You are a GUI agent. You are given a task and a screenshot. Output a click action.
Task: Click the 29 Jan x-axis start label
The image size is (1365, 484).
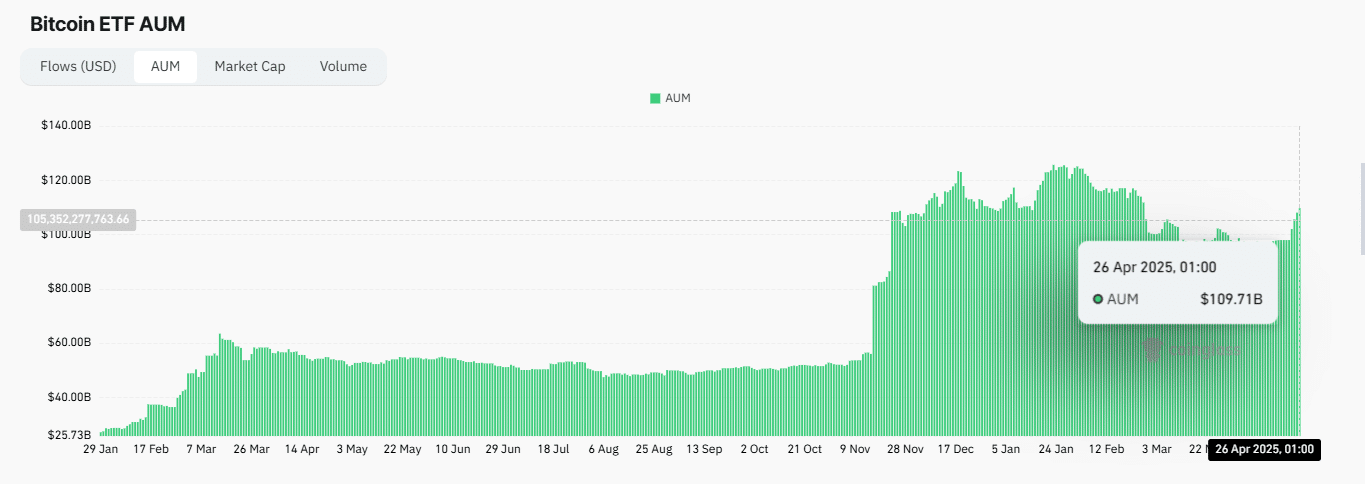(x=100, y=450)
